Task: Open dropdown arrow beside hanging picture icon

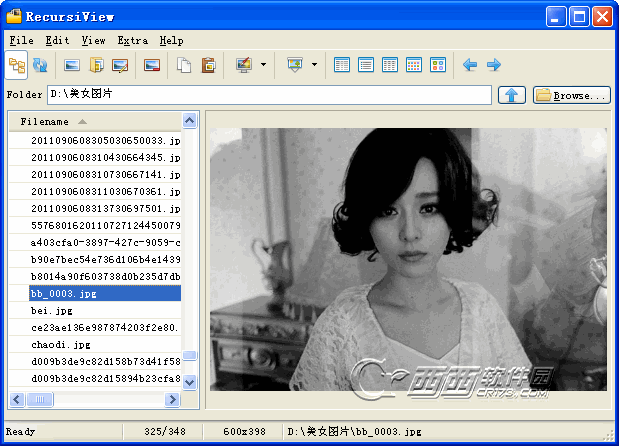Action: point(314,65)
